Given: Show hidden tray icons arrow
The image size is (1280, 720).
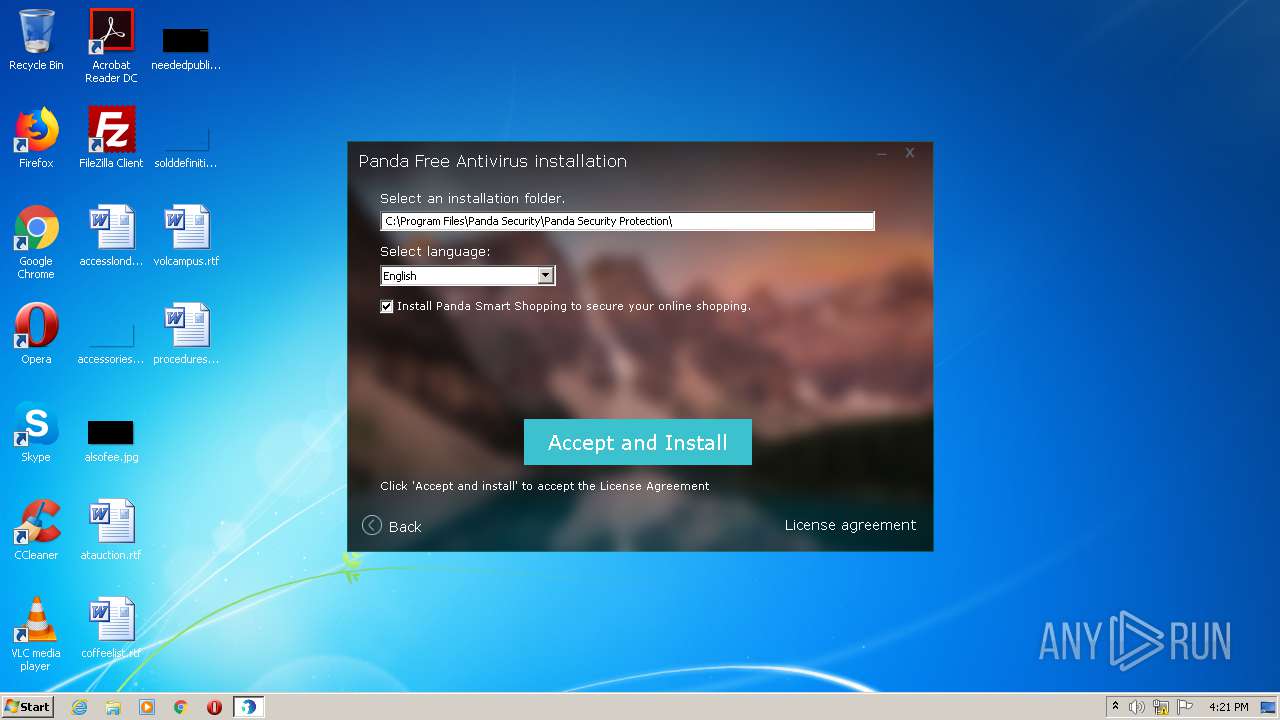Looking at the screenshot, I should [x=1115, y=707].
